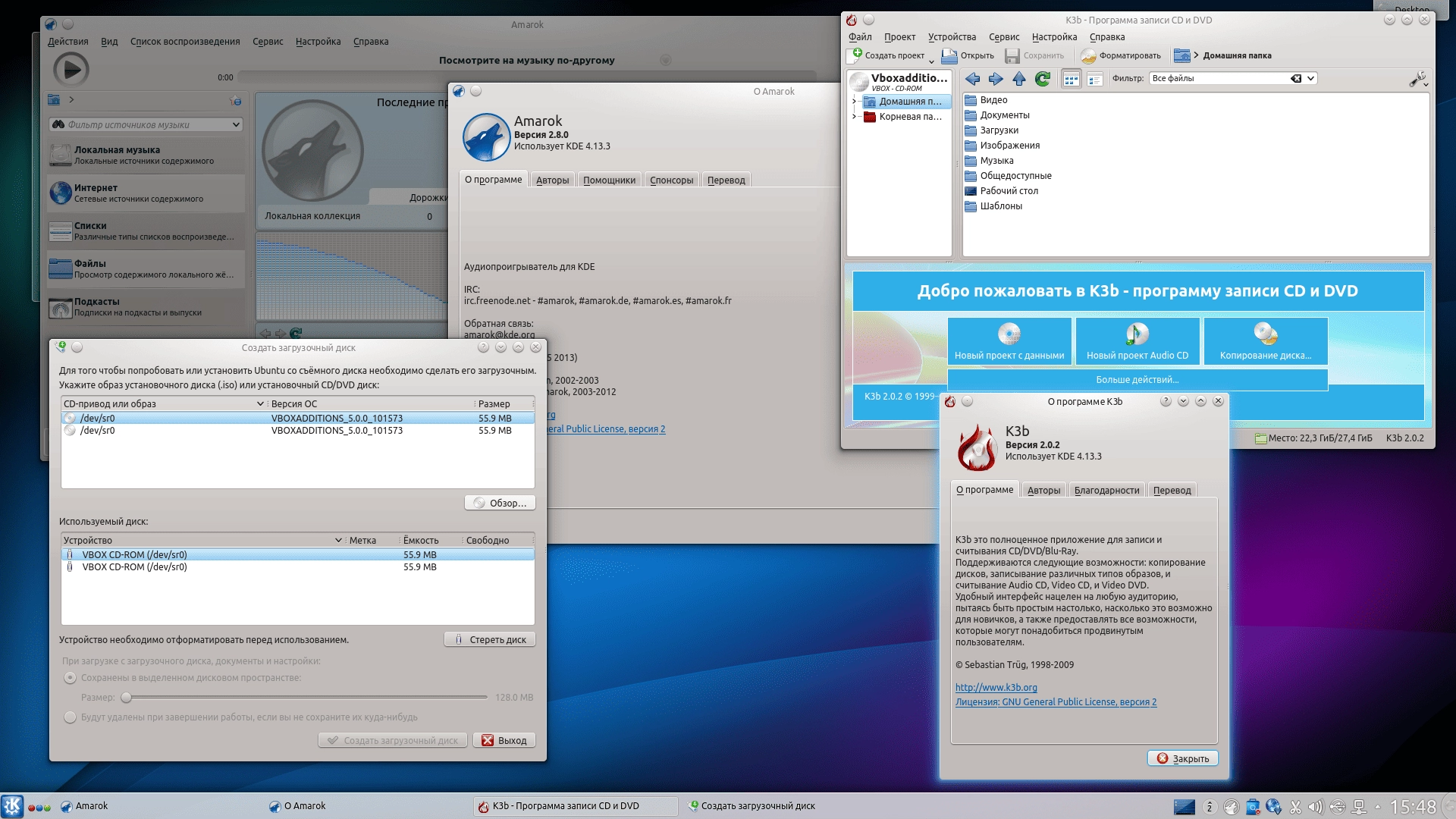
Task: Click the Amarok browser home folder icon
Action: click(54, 100)
